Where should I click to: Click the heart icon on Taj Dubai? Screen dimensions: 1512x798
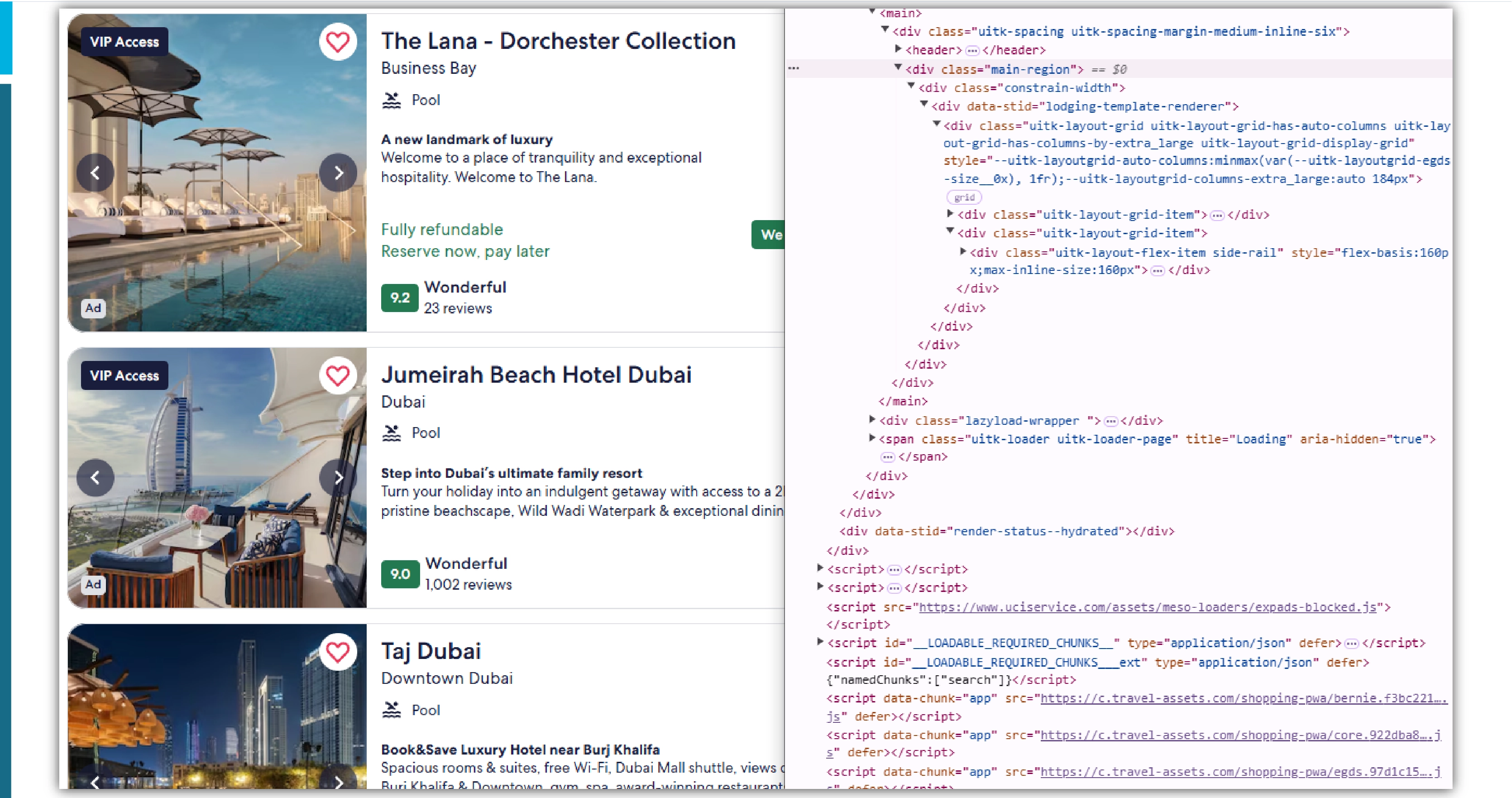[x=339, y=652]
